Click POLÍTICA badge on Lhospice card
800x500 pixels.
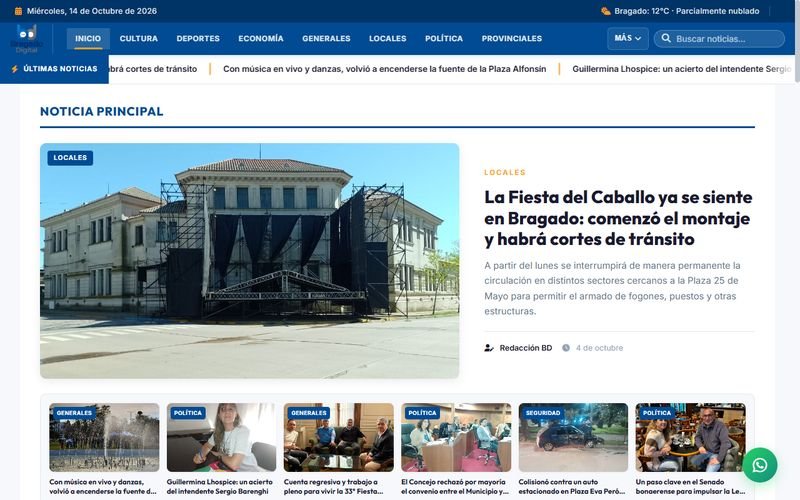pos(188,413)
